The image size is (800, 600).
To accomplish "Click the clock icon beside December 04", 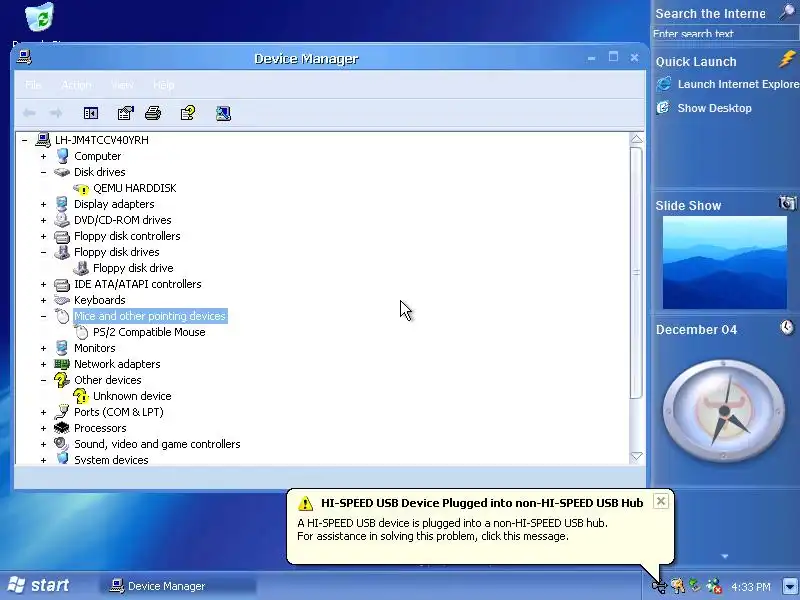I will pyautogui.click(x=787, y=327).
